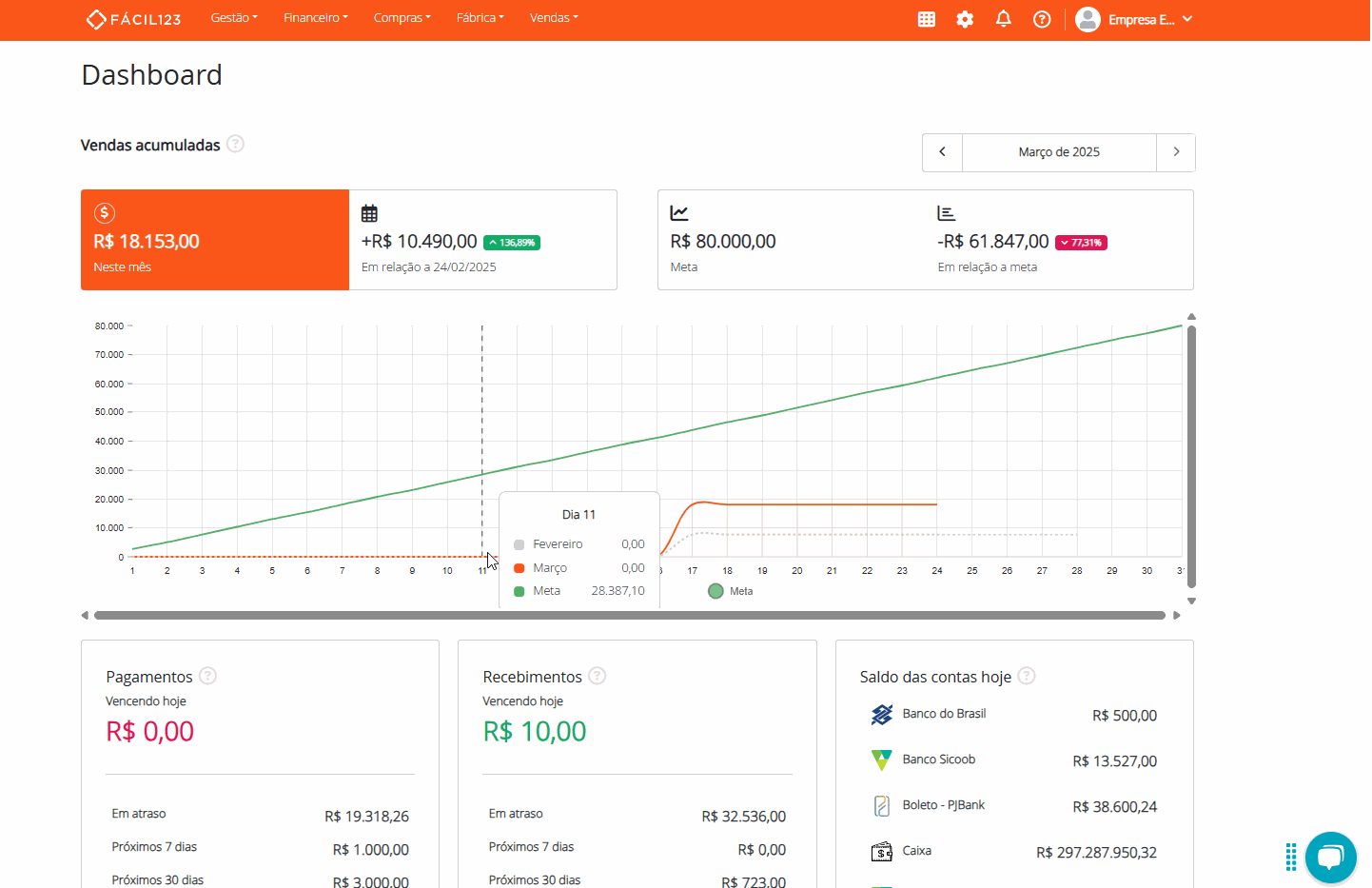Viewport: 1372px width, 888px height.
Task: Toggle the Meta series in chart legend
Action: click(x=731, y=591)
